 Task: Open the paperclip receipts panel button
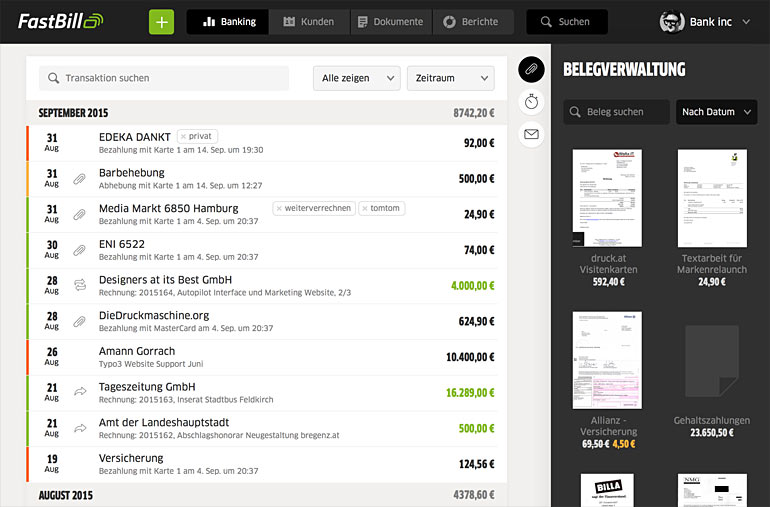coord(531,69)
